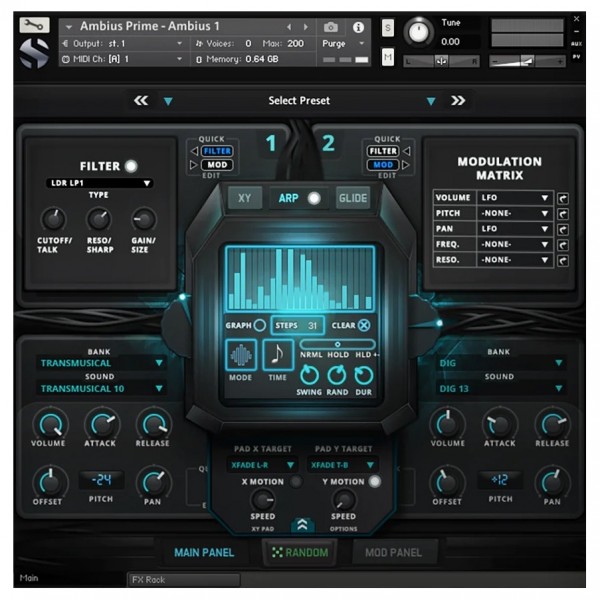The width and height of the screenshot is (600, 600).
Task: Open the TRANSMUSICAL bank dropdown
Action: 101,363
